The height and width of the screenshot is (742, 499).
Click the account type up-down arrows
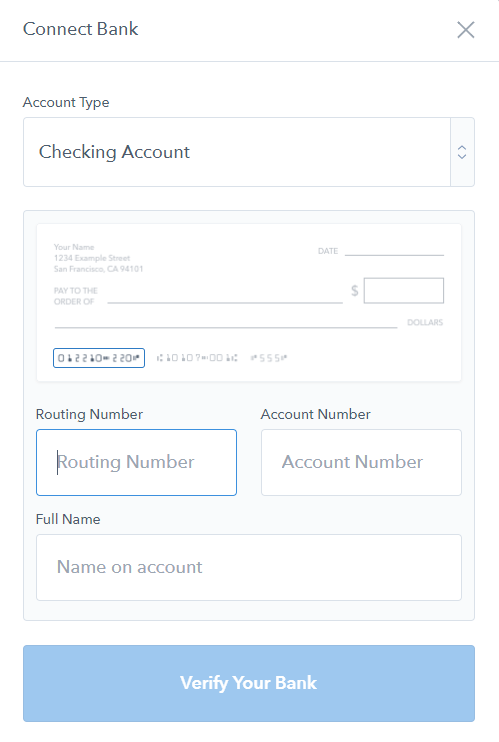[x=462, y=152]
